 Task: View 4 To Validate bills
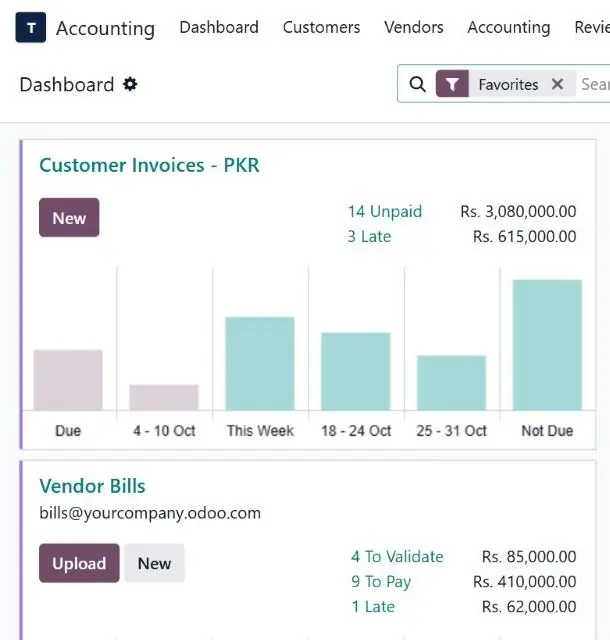click(x=397, y=557)
